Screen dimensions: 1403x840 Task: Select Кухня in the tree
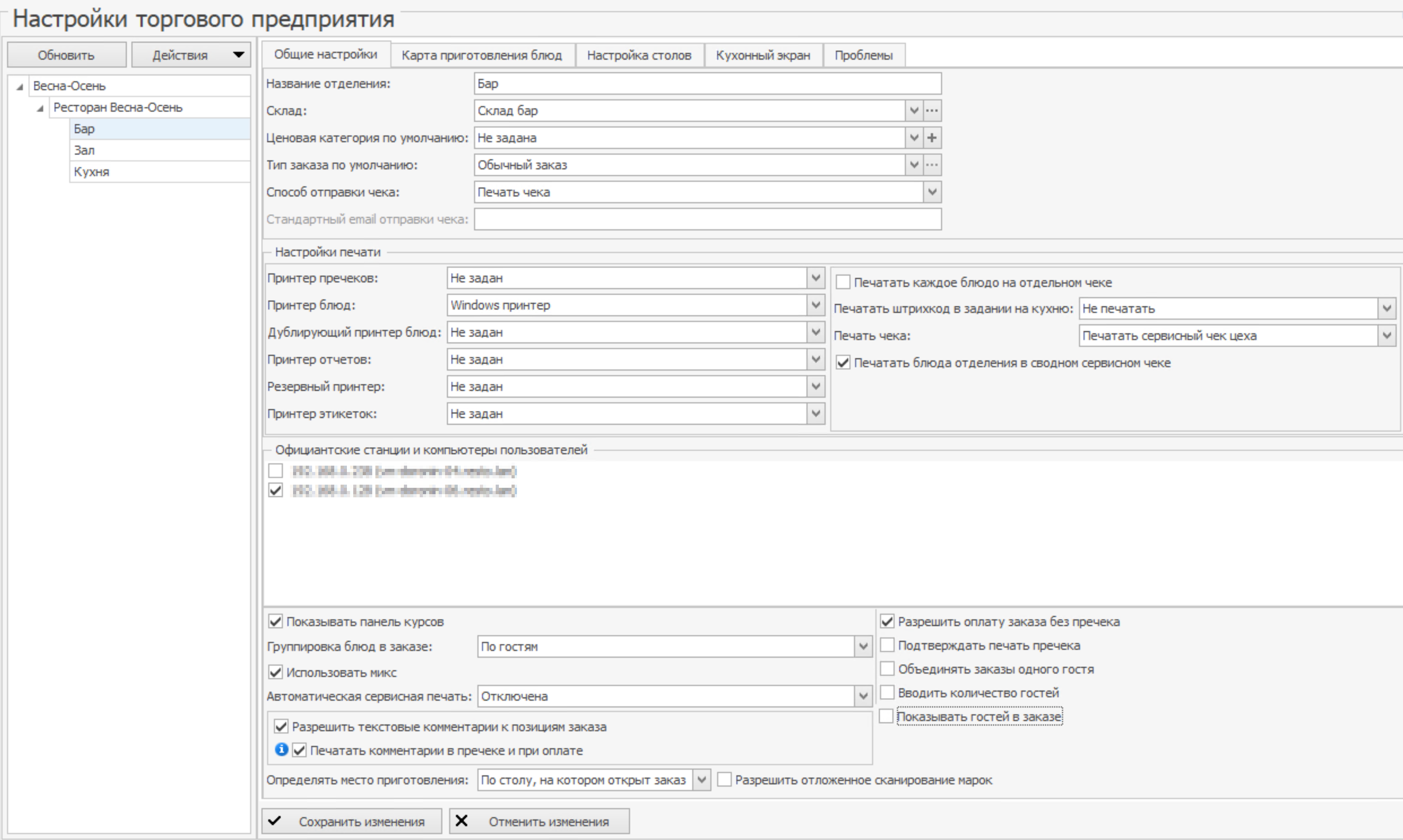(160, 172)
